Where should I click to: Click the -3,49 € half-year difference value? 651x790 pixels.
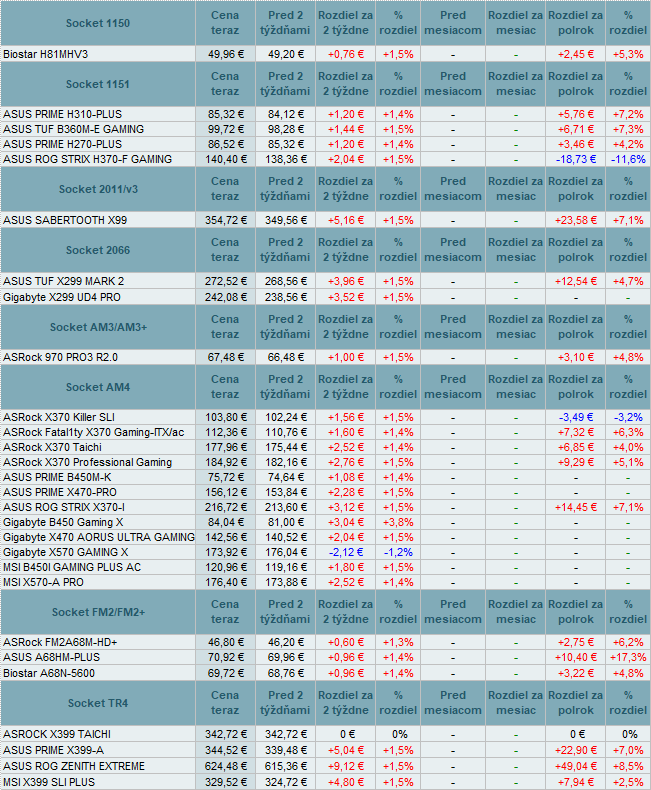pos(576,417)
